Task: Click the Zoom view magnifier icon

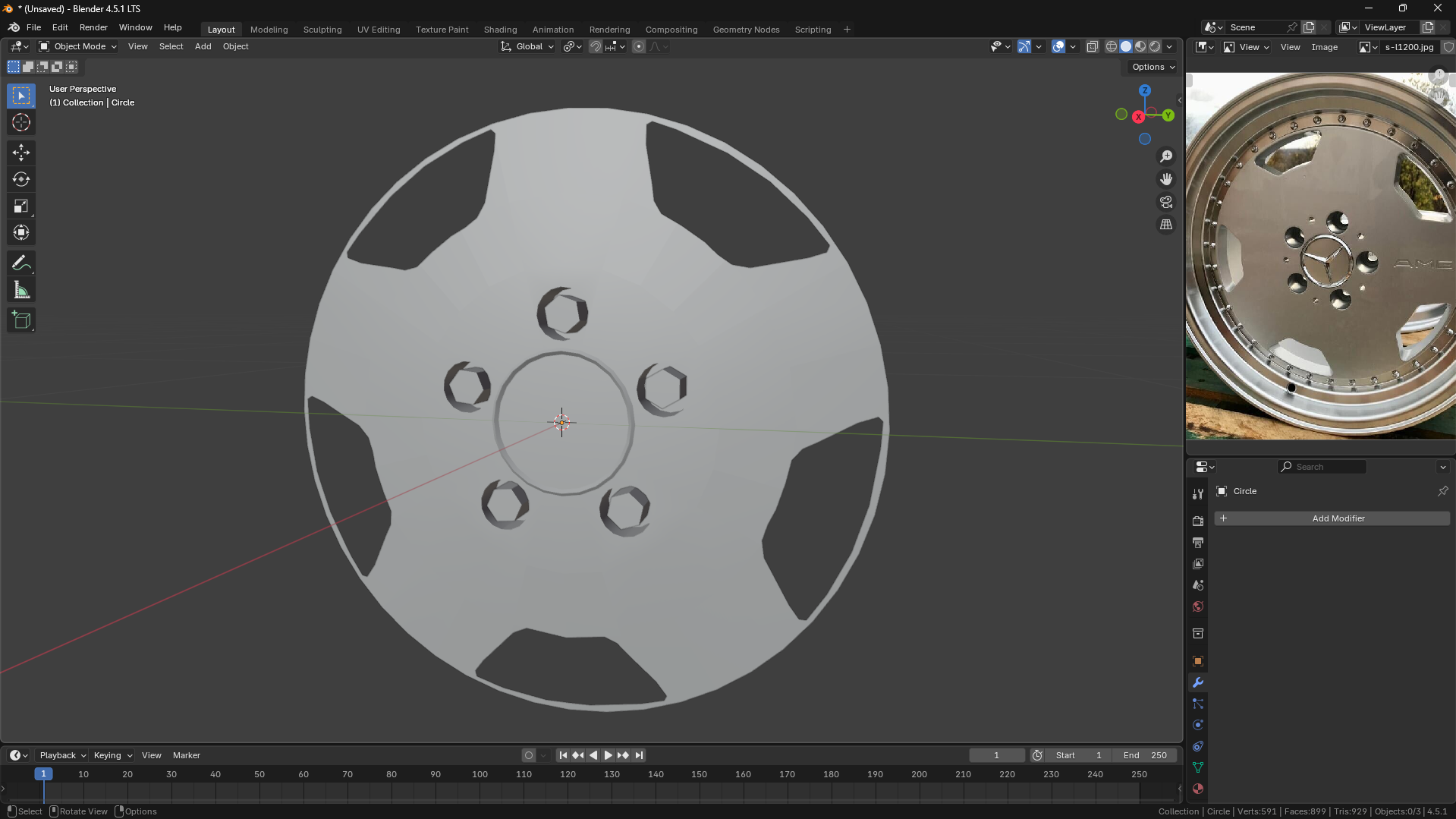Action: pos(1166,156)
